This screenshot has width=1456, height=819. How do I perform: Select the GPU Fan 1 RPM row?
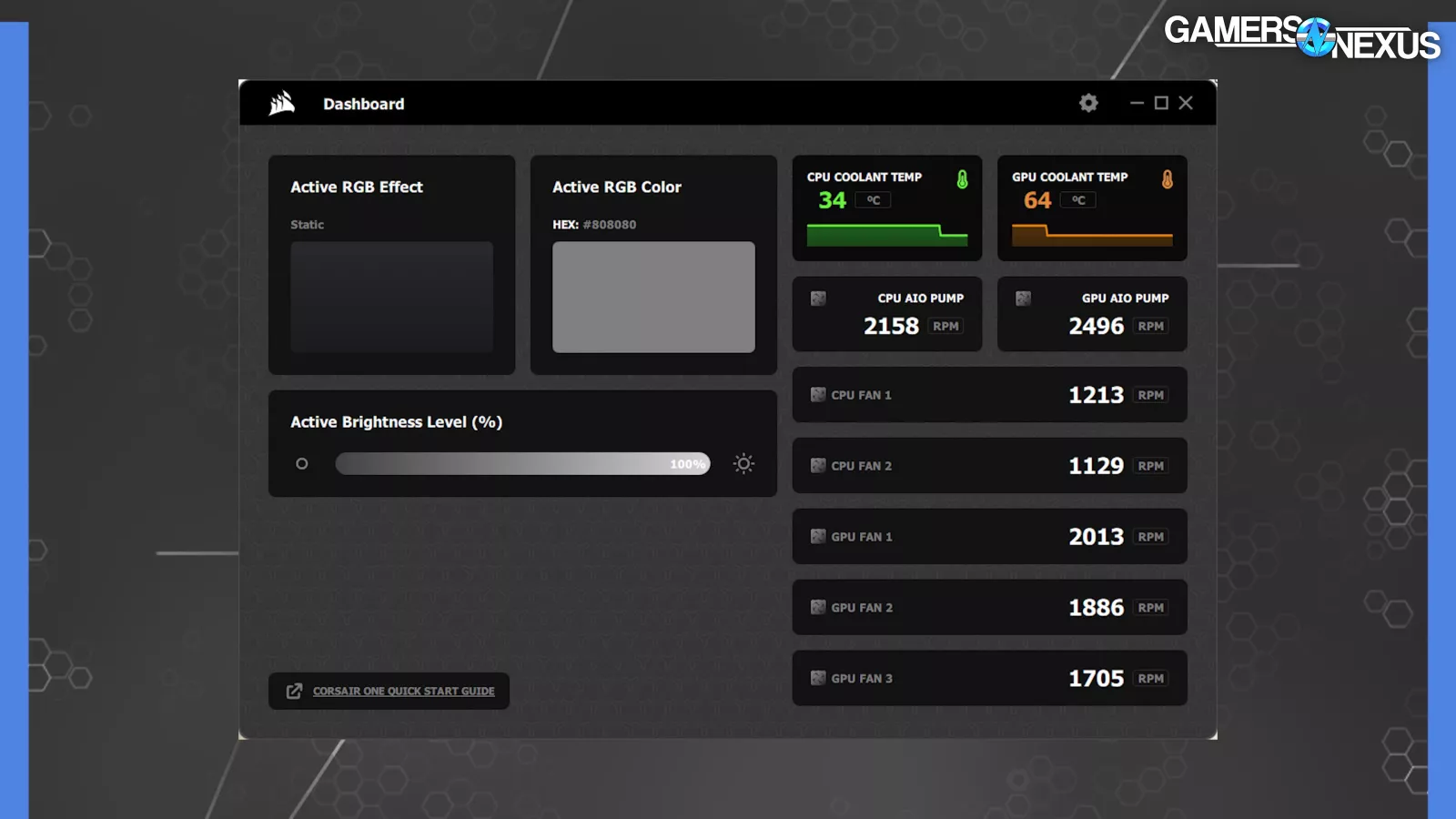tap(989, 537)
